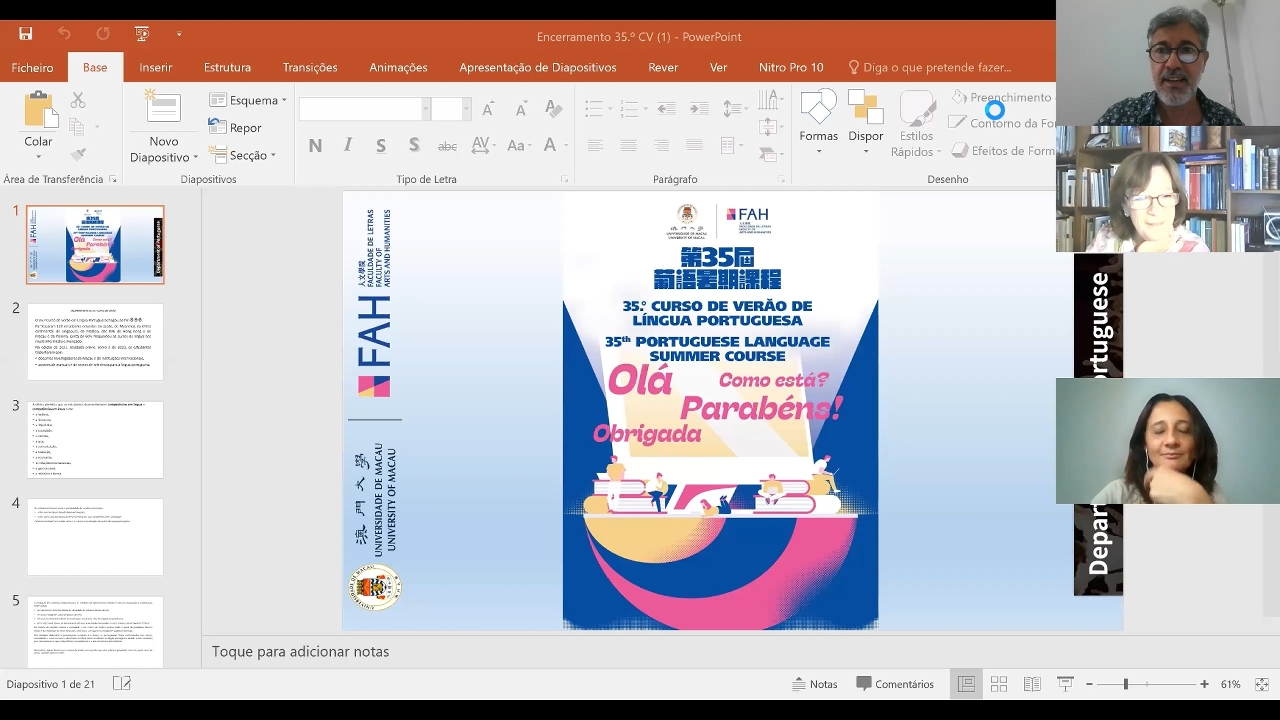Screen dimensions: 1280x720
Task: Open the Inserir ribbon tab
Action: pos(156,67)
